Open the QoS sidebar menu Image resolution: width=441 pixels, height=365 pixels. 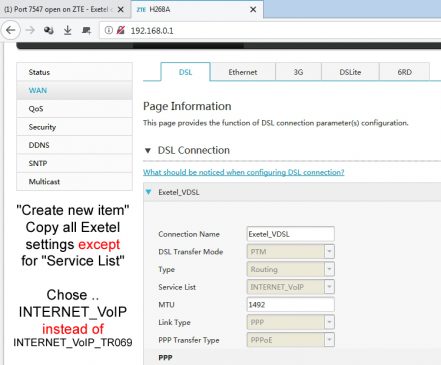click(x=74, y=109)
